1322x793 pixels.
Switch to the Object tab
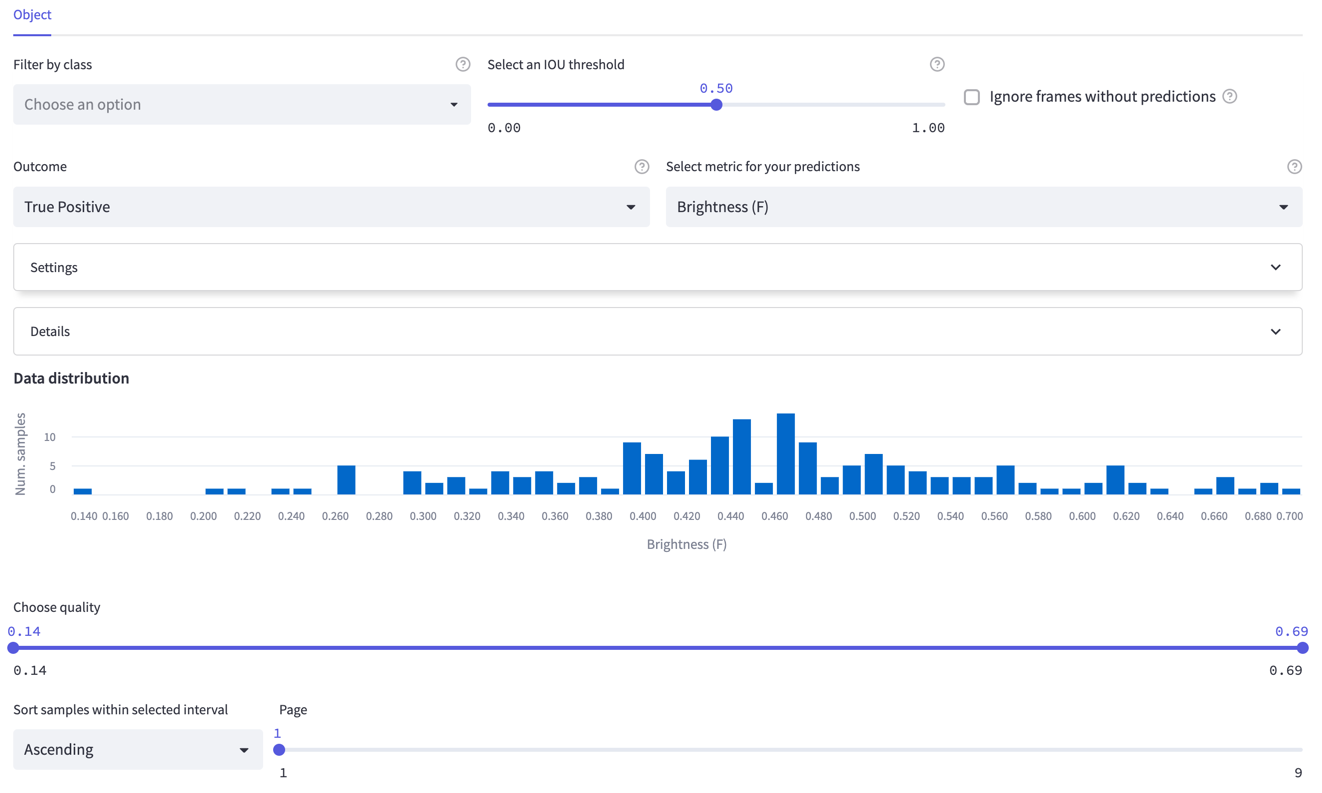coord(32,15)
